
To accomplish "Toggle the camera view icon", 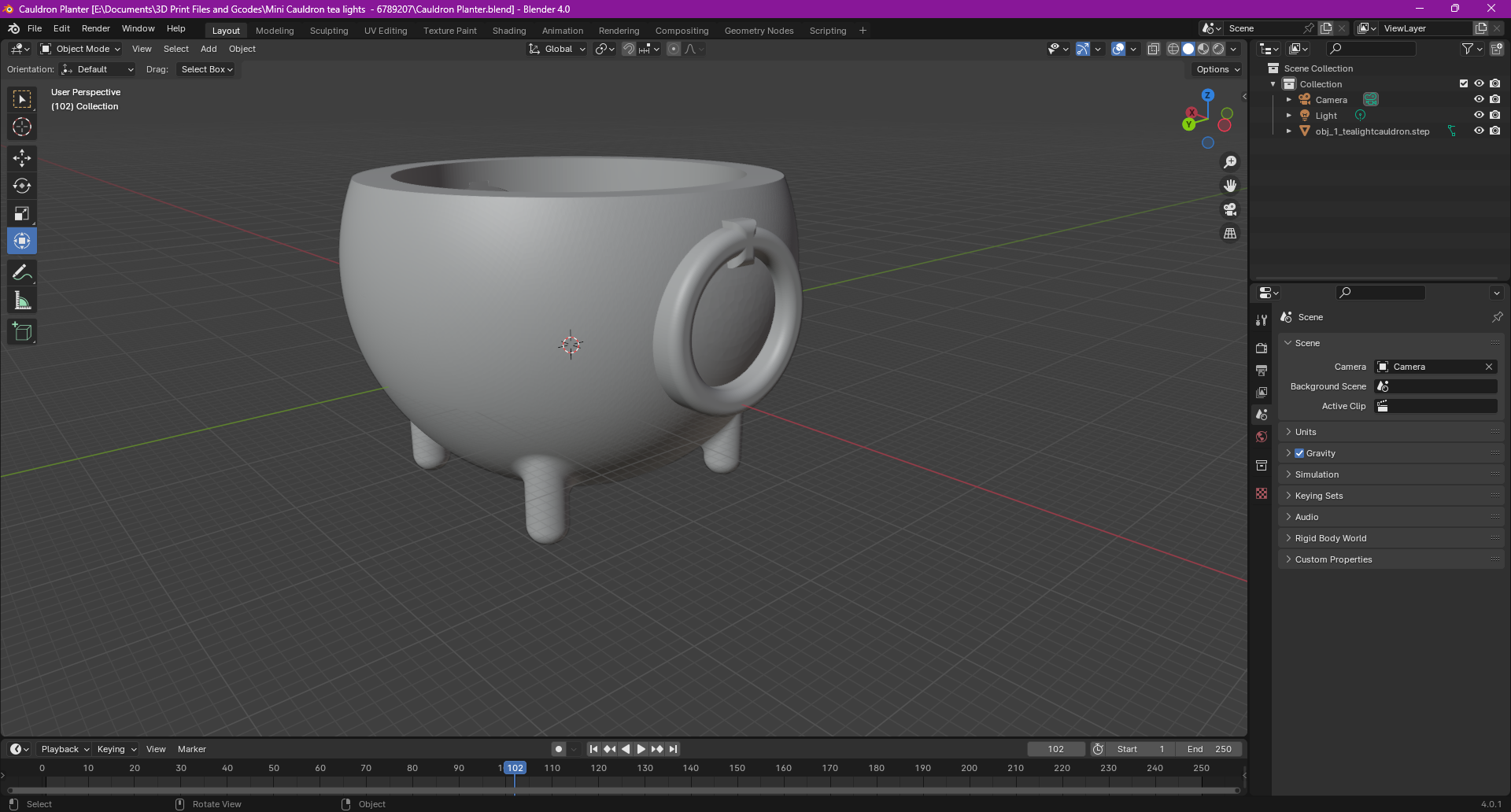I will [x=1230, y=209].
